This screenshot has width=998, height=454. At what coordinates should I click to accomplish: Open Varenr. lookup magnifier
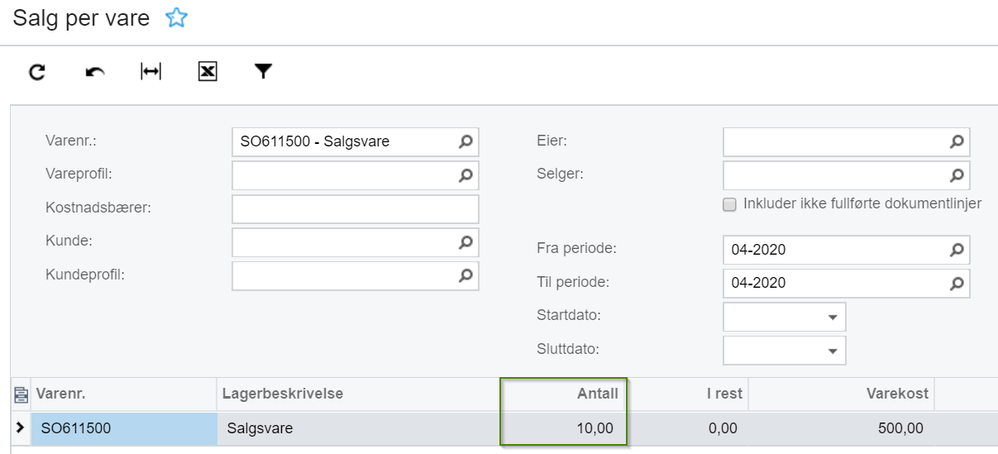pos(466,142)
